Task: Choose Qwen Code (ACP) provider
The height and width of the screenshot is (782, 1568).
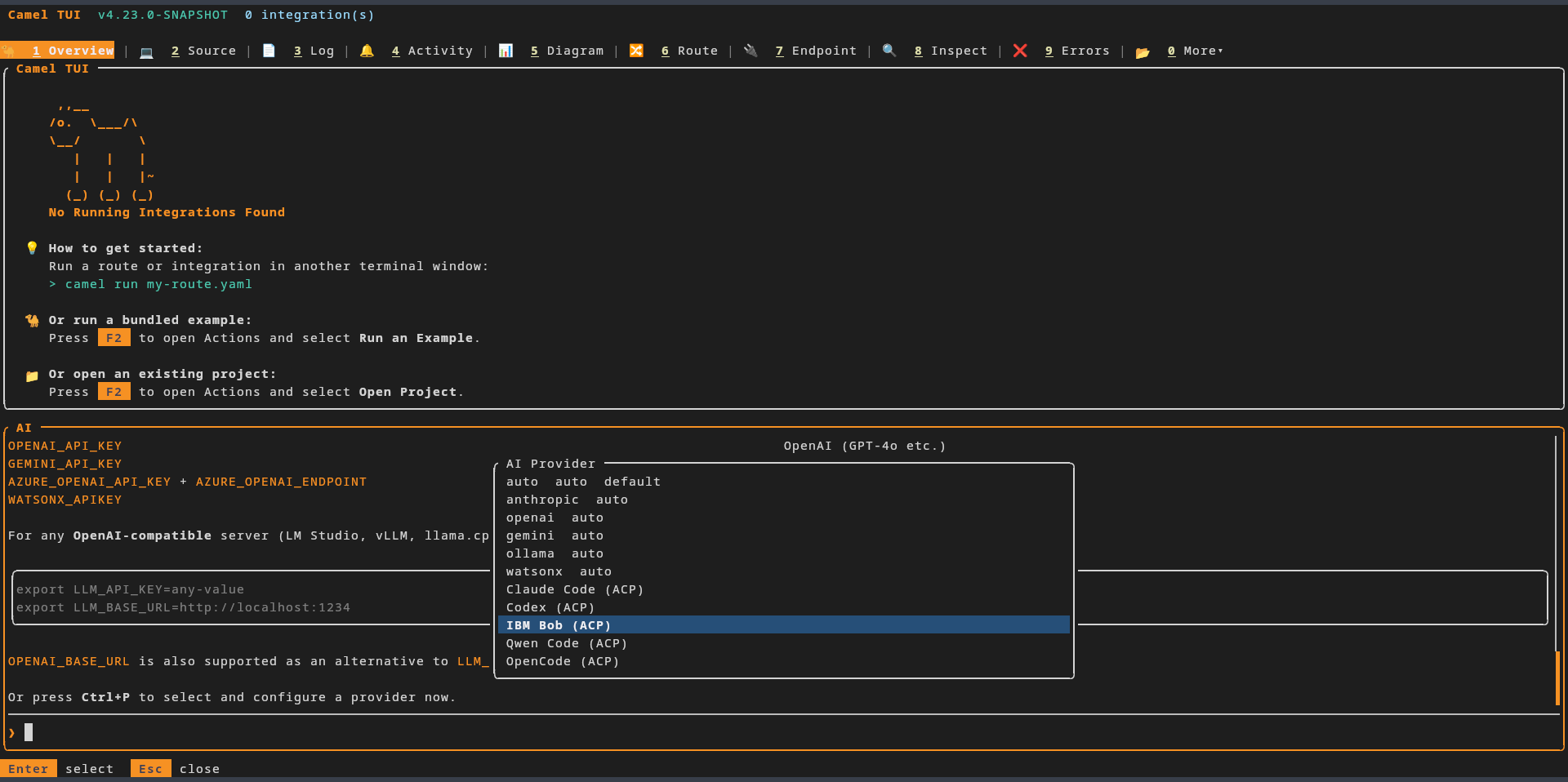Action: (x=784, y=643)
